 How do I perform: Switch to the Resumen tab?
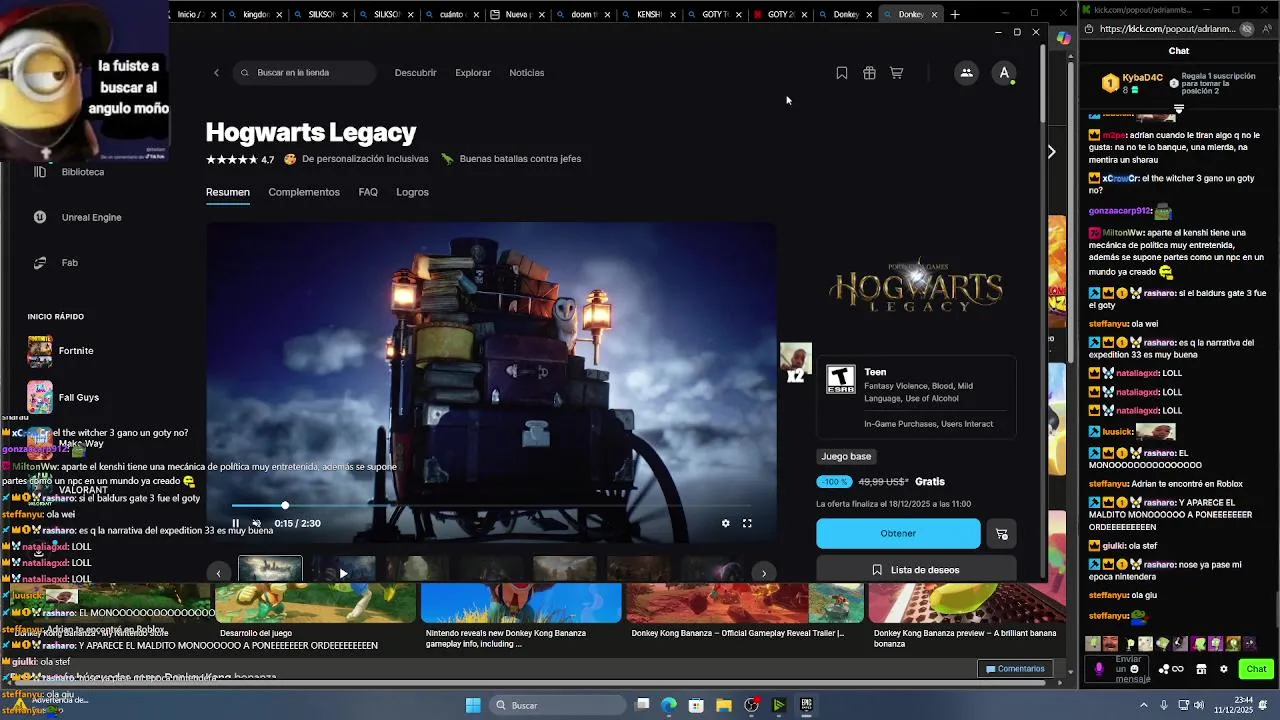pos(228,192)
